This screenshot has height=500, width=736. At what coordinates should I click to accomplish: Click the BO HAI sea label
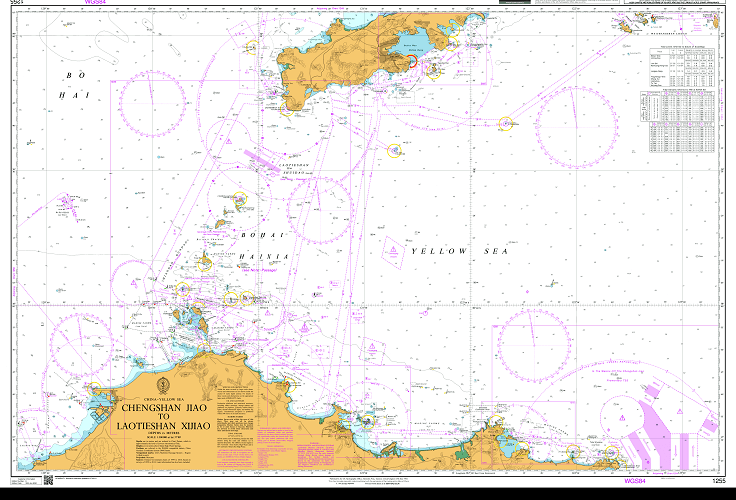(x=73, y=85)
